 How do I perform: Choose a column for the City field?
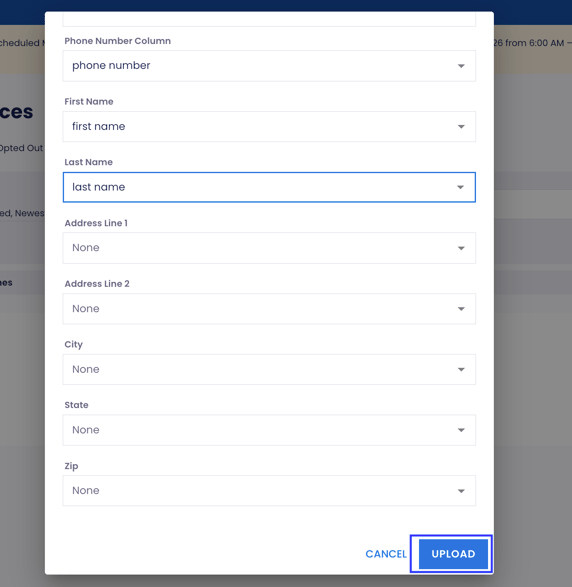coord(269,369)
